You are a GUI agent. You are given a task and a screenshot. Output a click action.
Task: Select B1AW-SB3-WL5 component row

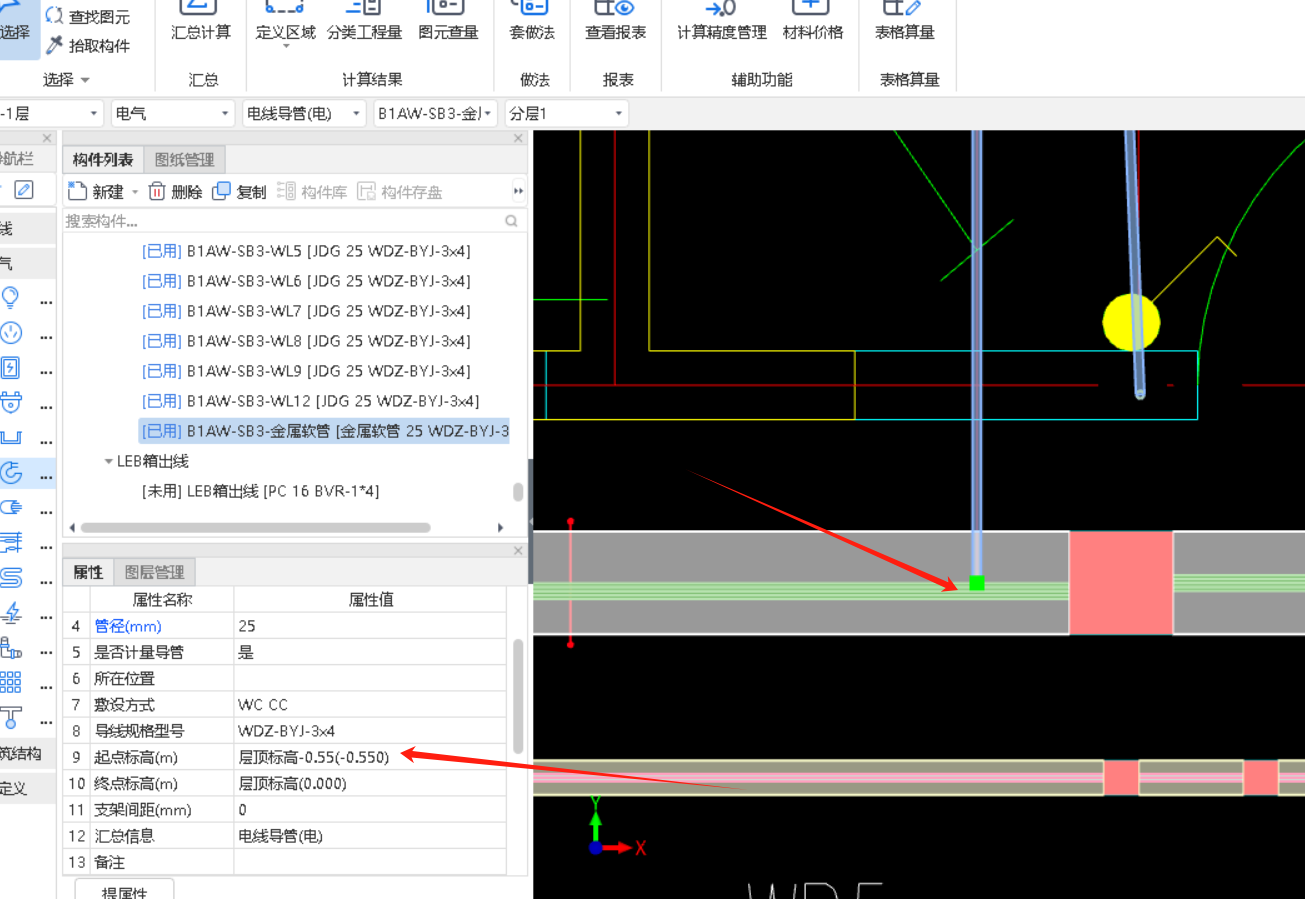tap(306, 251)
